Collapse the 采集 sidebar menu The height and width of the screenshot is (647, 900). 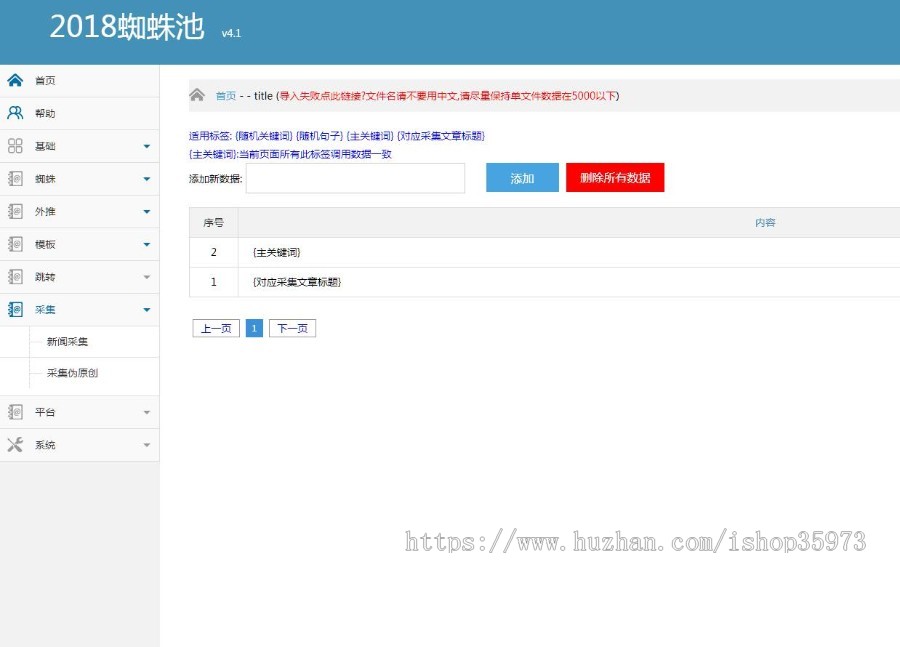coord(145,310)
